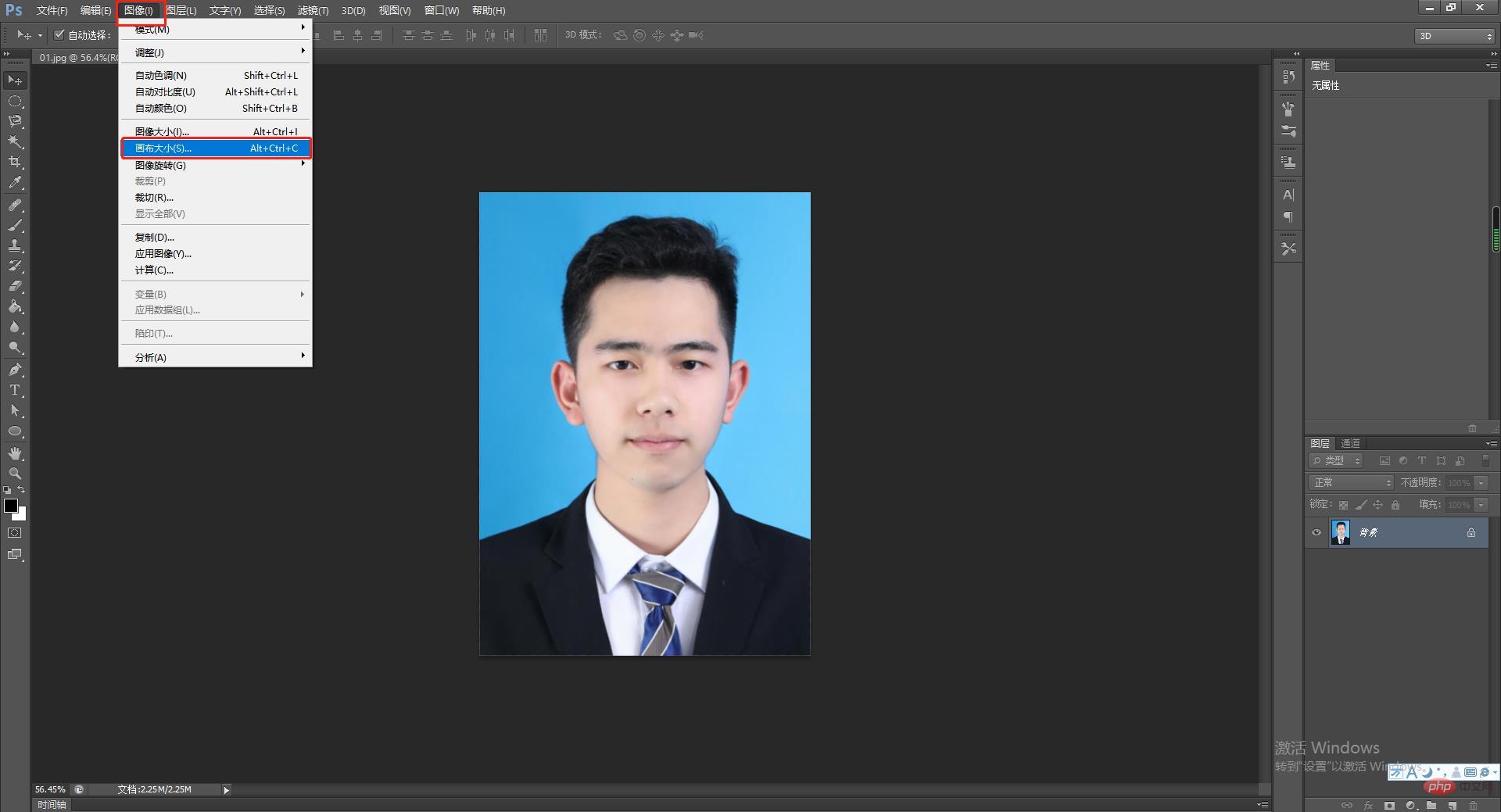Image resolution: width=1501 pixels, height=812 pixels.
Task: Select the Hand tool
Action: 15,453
